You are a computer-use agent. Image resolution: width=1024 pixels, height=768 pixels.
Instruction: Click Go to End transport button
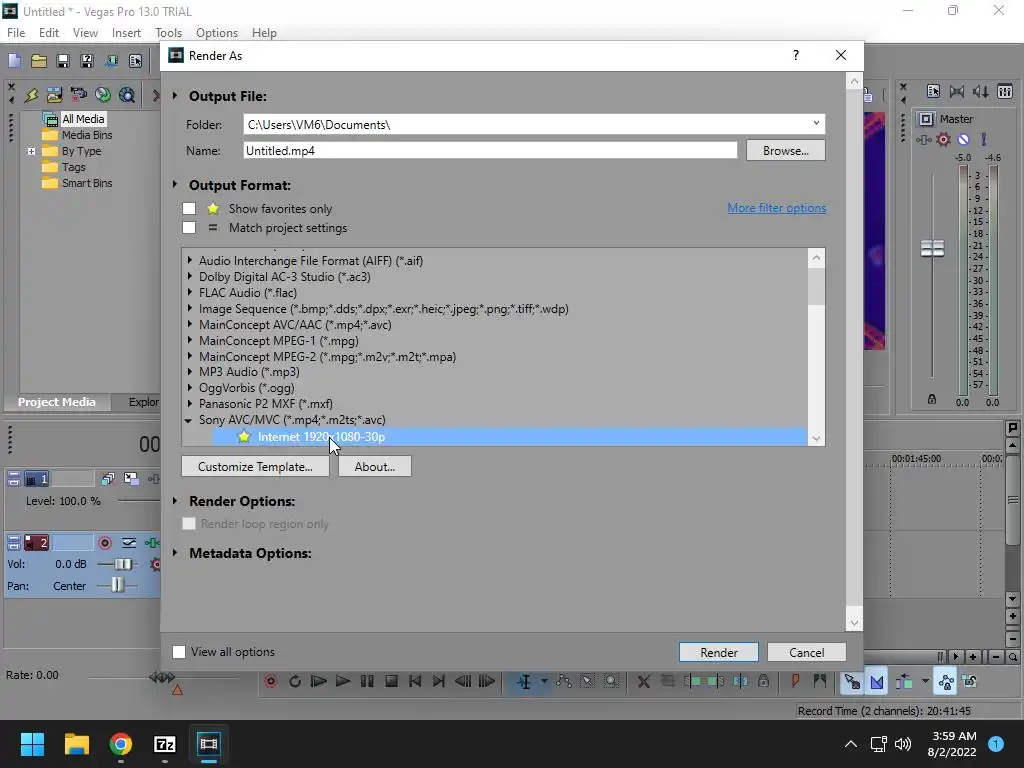tap(439, 682)
